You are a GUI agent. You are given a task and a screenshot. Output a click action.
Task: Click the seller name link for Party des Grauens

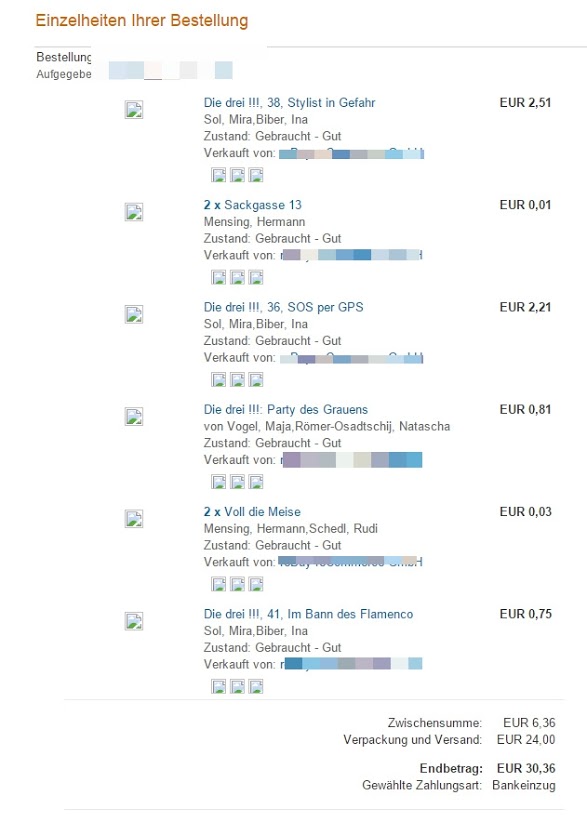tap(352, 460)
